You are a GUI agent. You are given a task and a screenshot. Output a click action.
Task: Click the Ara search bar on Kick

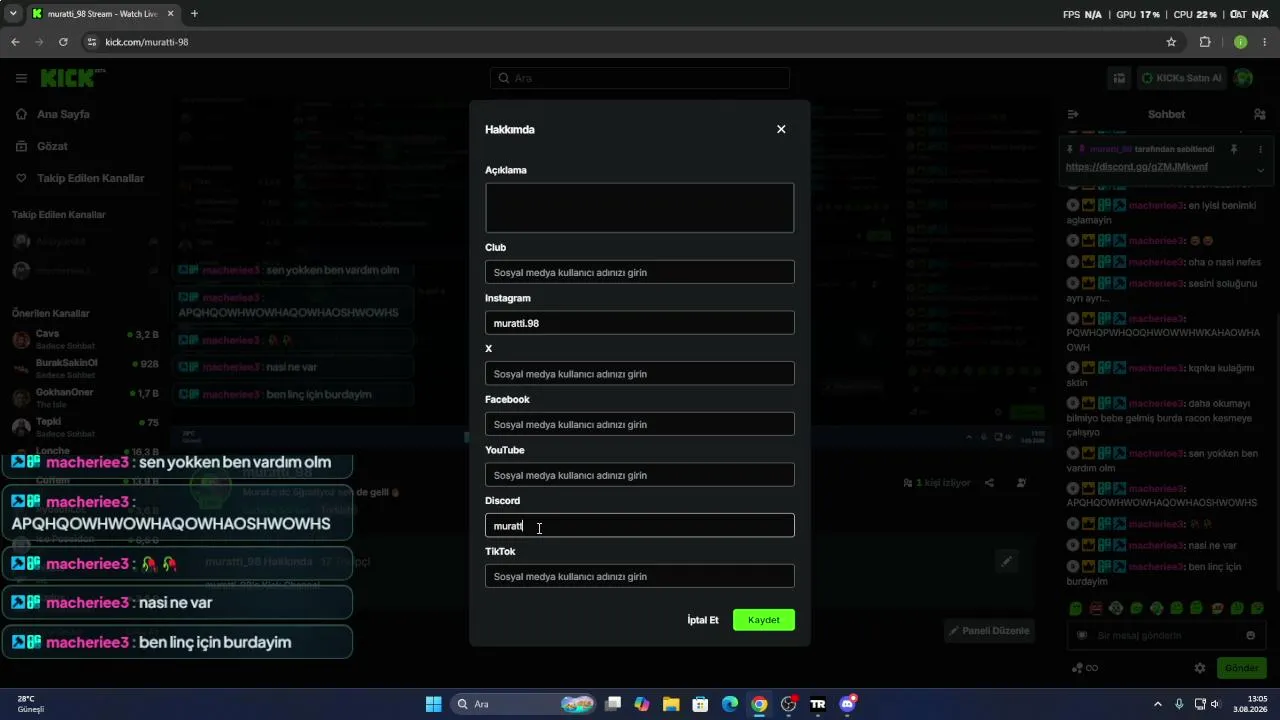640,78
